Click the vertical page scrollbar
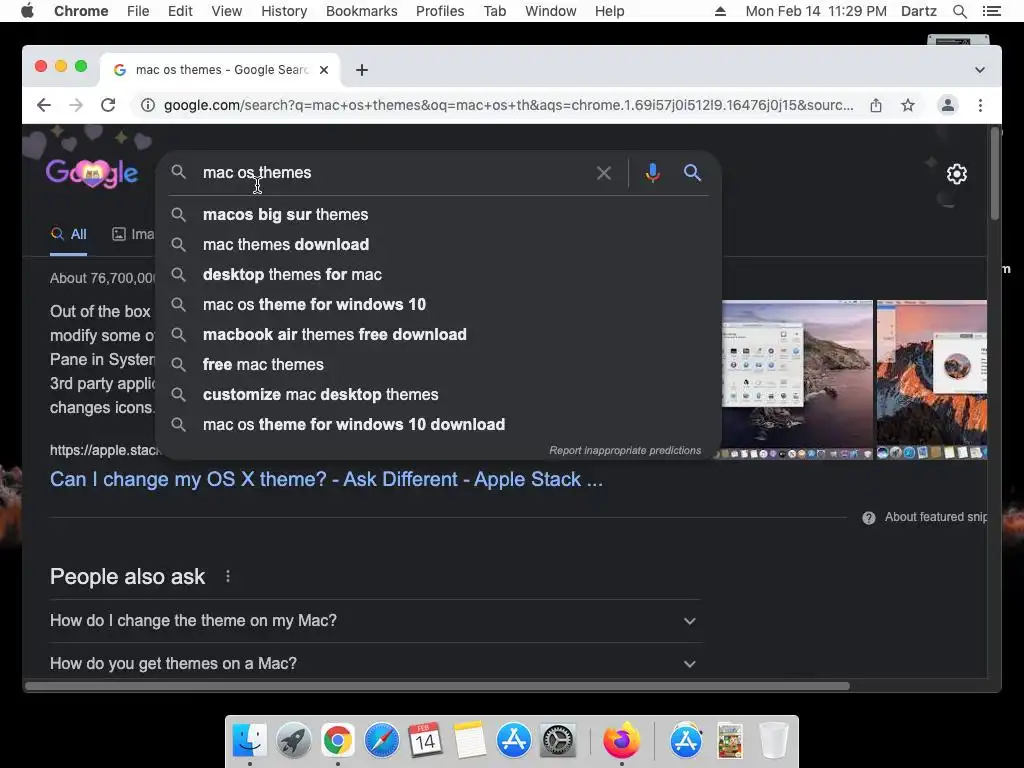 point(995,174)
